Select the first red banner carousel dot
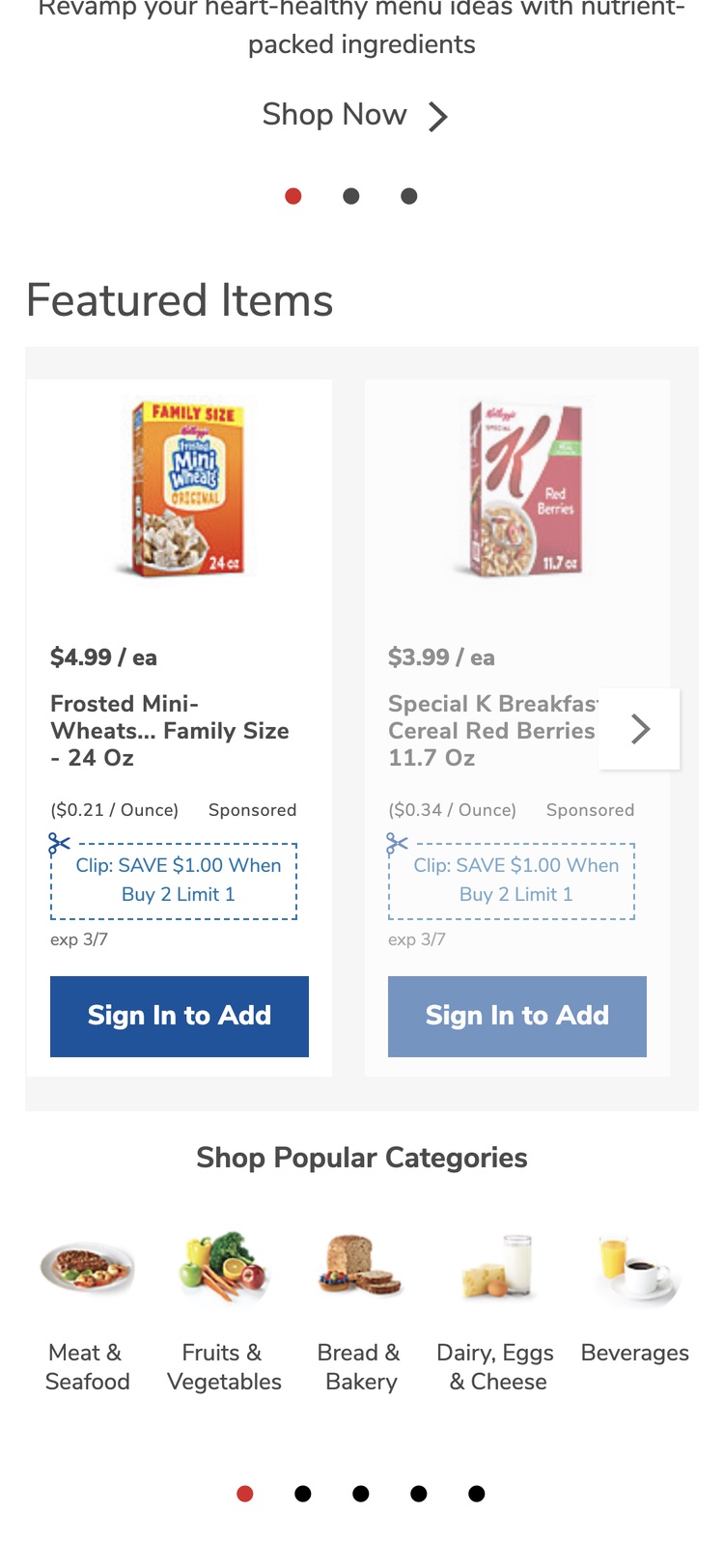724x1568 pixels. coord(293,196)
